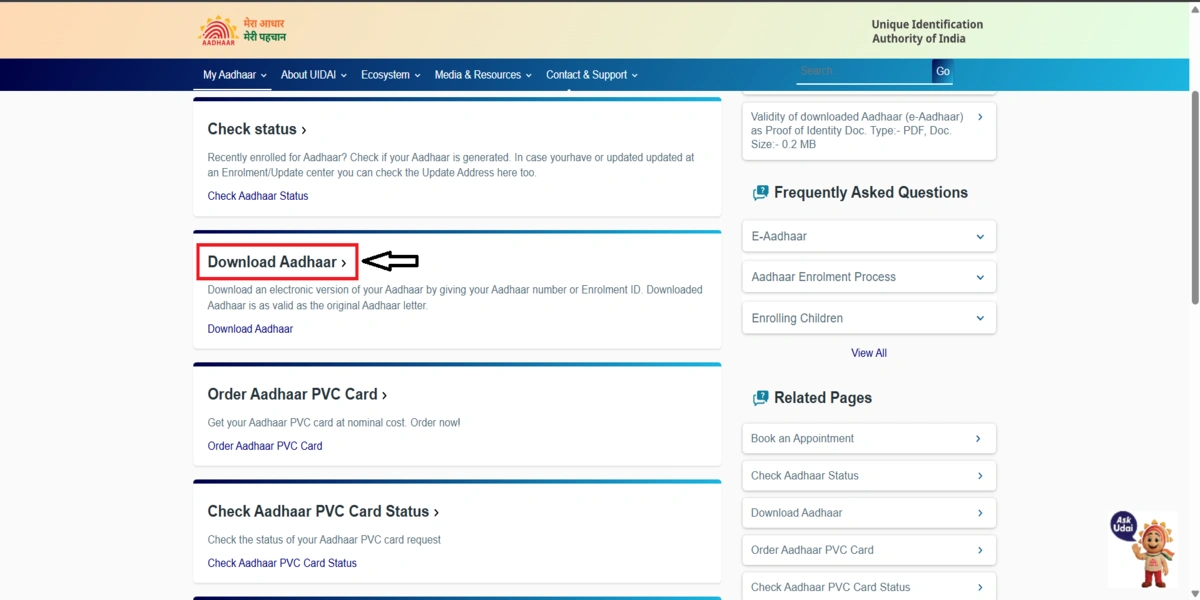
Task: Open the Contact & Support menu
Action: [x=586, y=74]
